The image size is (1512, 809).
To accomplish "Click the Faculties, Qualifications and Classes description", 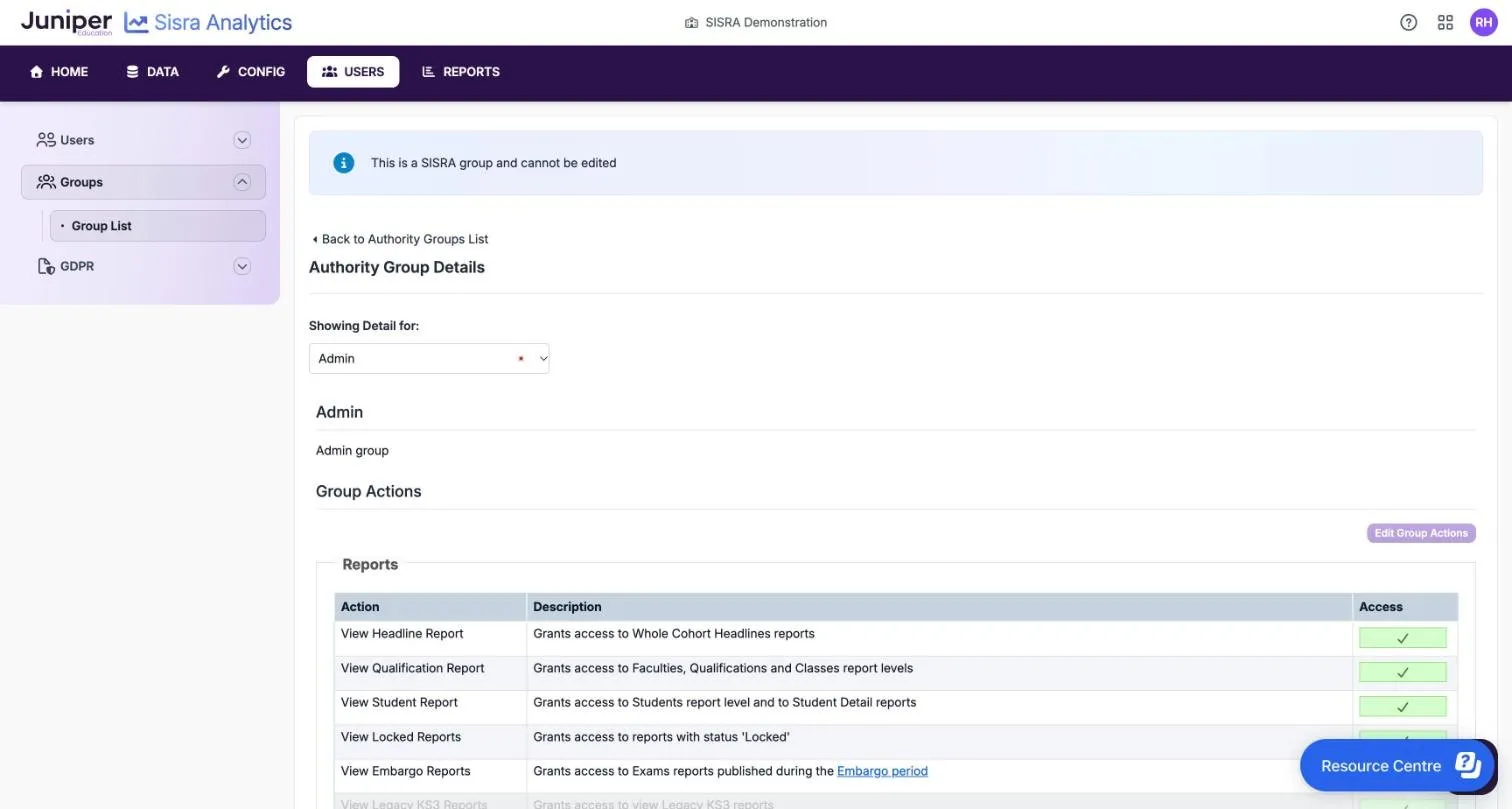I will click(723, 668).
